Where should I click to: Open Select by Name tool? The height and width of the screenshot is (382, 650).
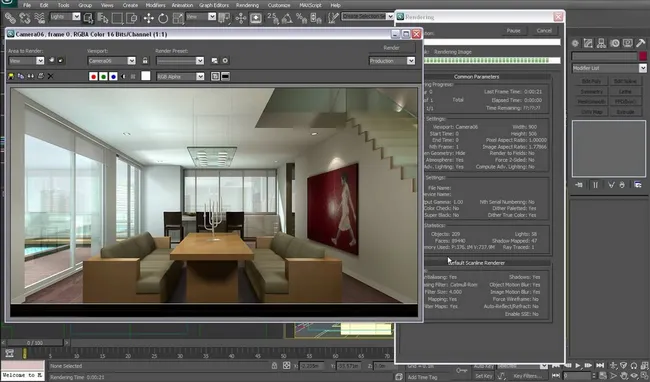(x=103, y=18)
